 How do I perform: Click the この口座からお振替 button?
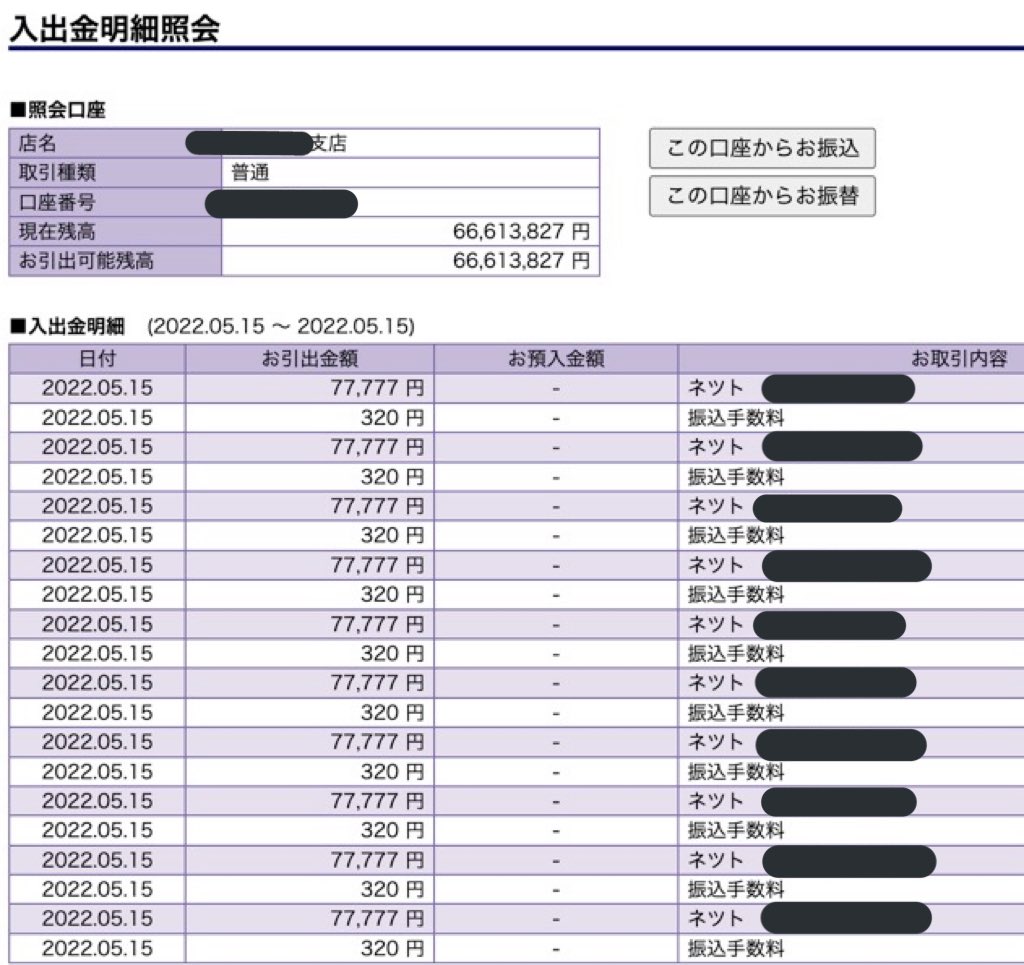click(x=762, y=196)
